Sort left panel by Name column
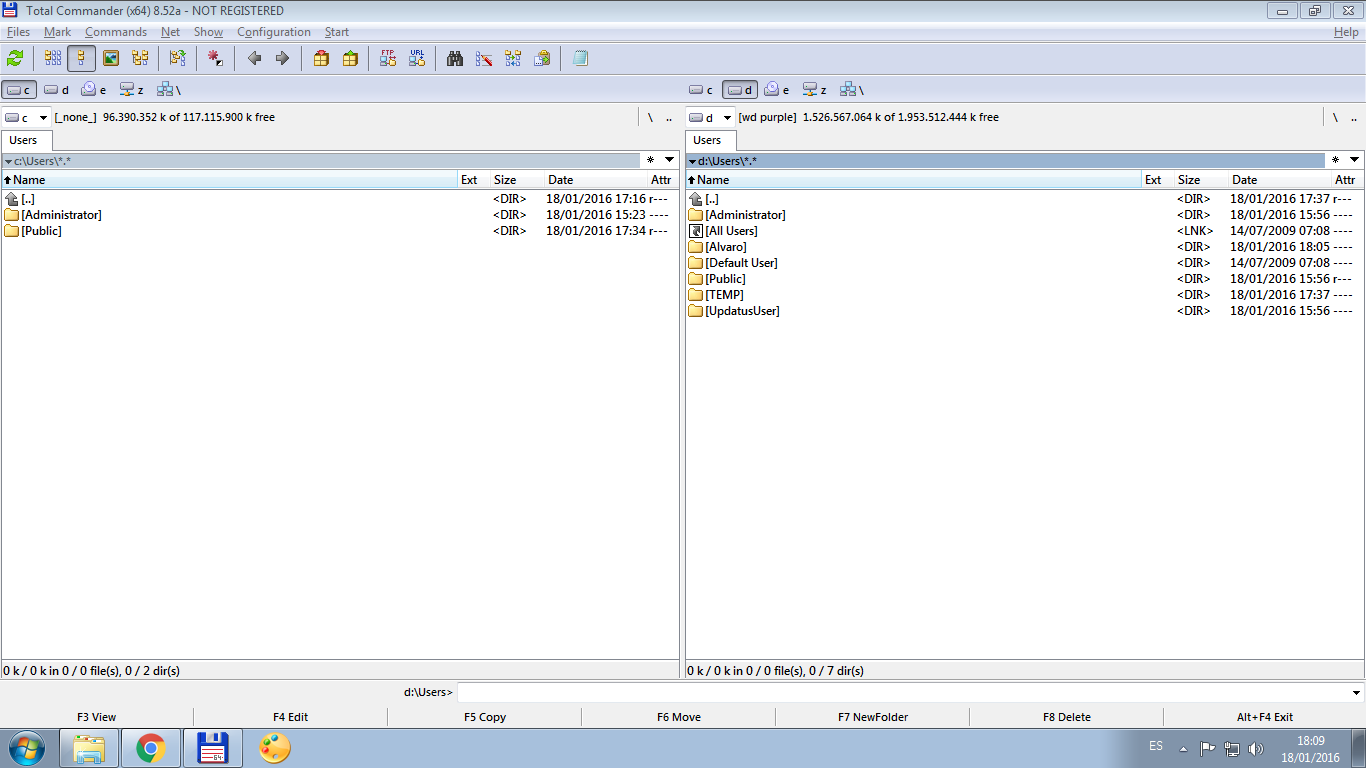1366x768 pixels. coord(229,180)
